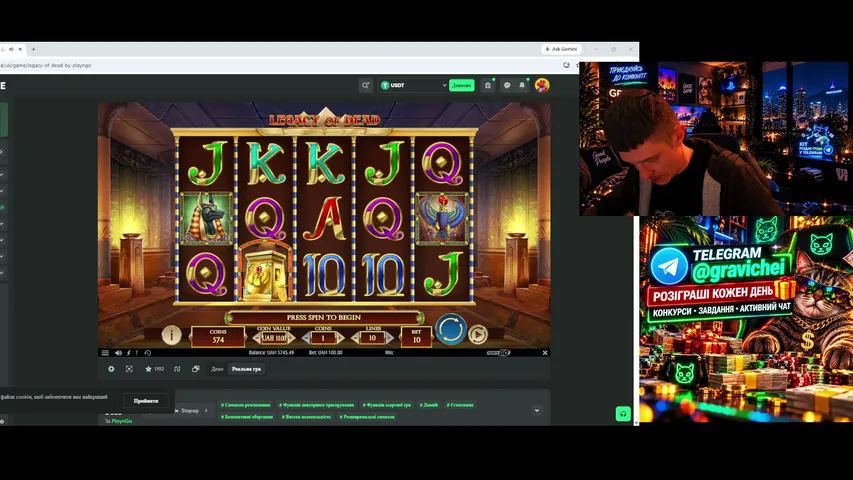Click the green Депозит button
Viewport: 853px width, 480px height.
(461, 85)
